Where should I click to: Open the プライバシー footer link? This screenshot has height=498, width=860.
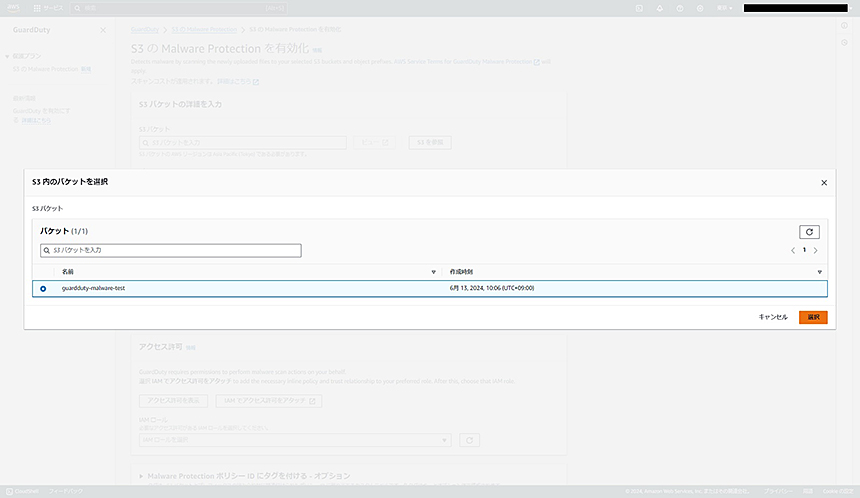click(778, 491)
